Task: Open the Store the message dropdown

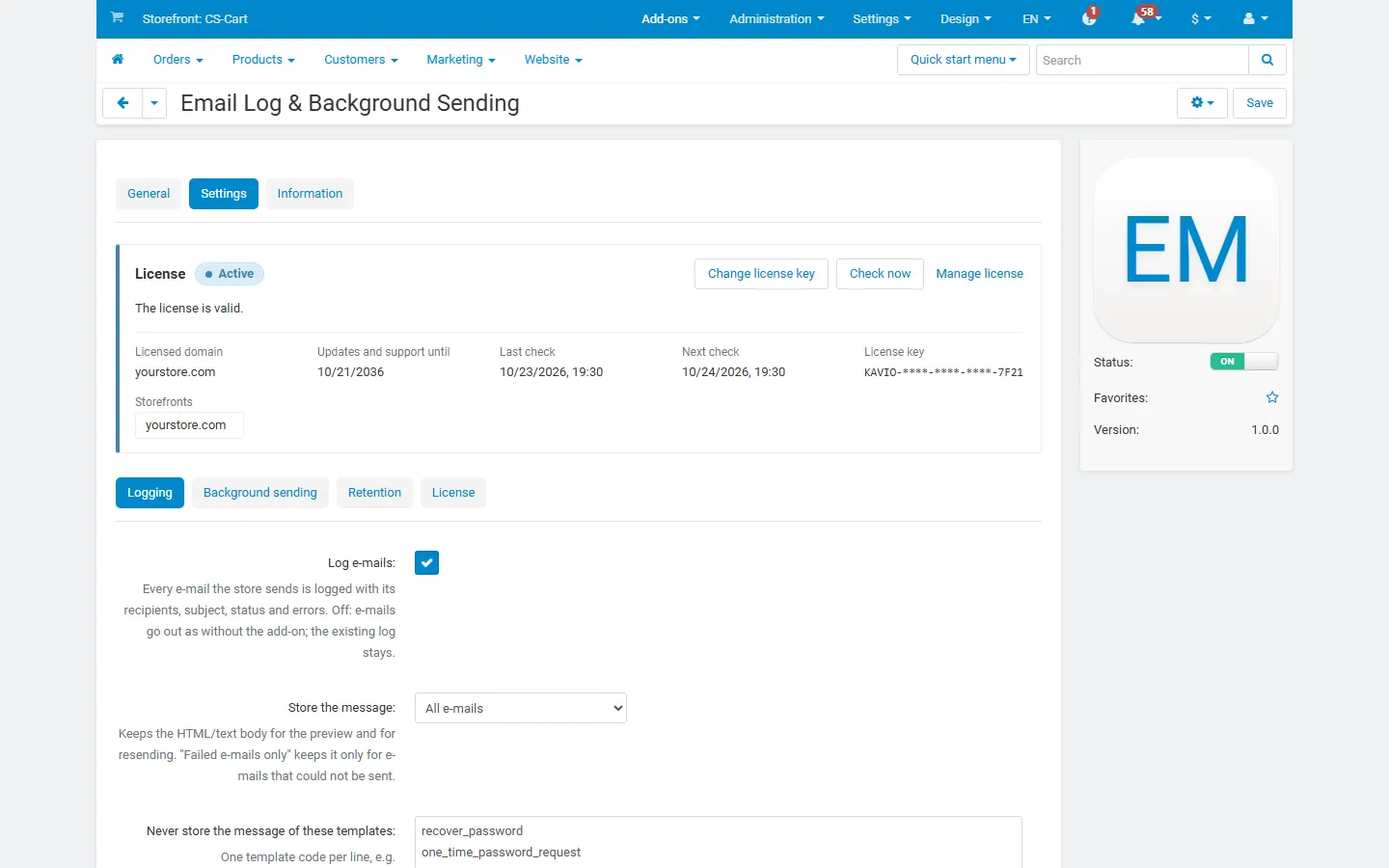Action: tap(521, 708)
